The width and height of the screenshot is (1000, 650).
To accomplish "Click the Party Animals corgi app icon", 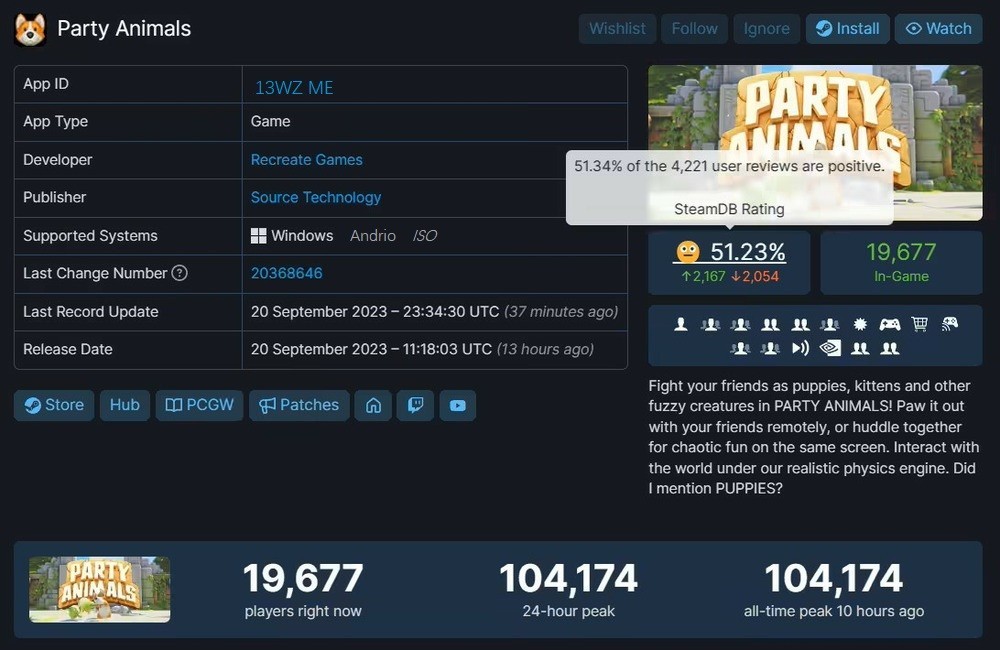I will point(30,29).
